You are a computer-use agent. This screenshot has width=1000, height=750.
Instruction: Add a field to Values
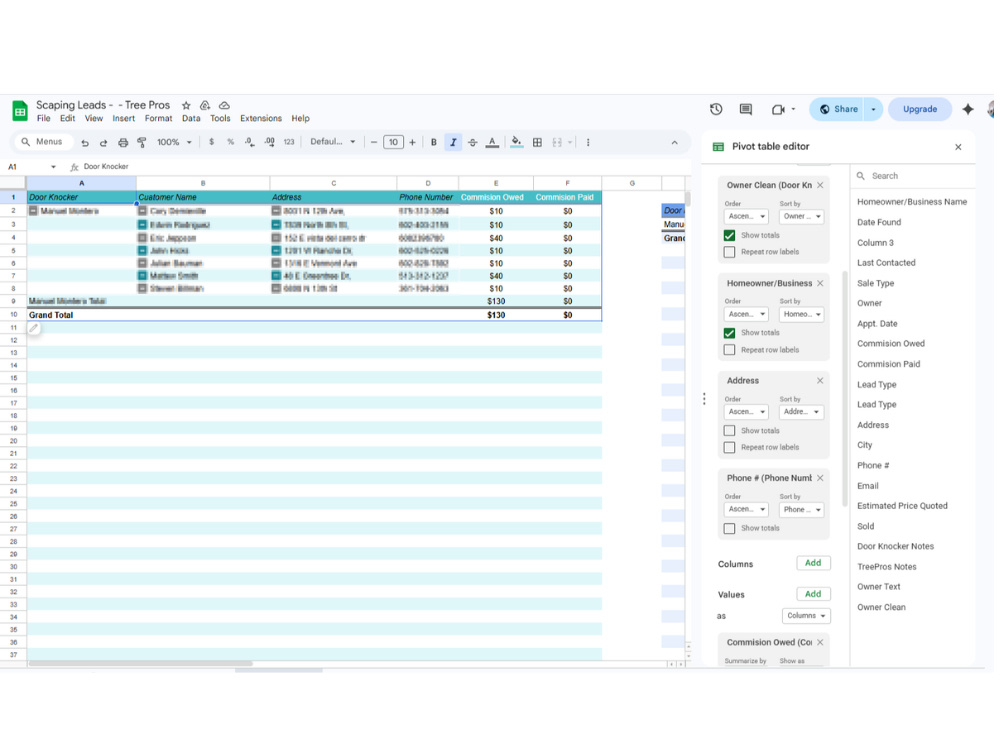pyautogui.click(x=813, y=594)
